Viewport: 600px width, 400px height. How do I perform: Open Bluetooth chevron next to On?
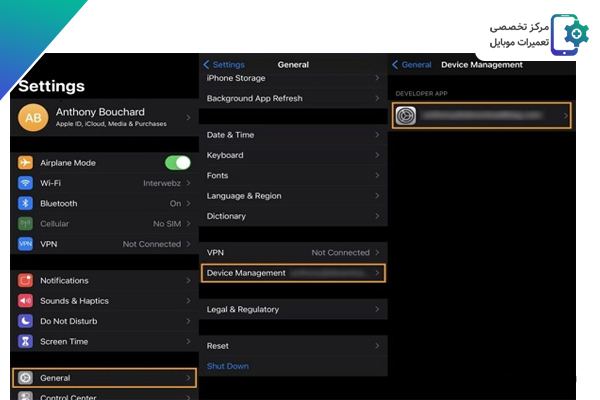tap(188, 203)
